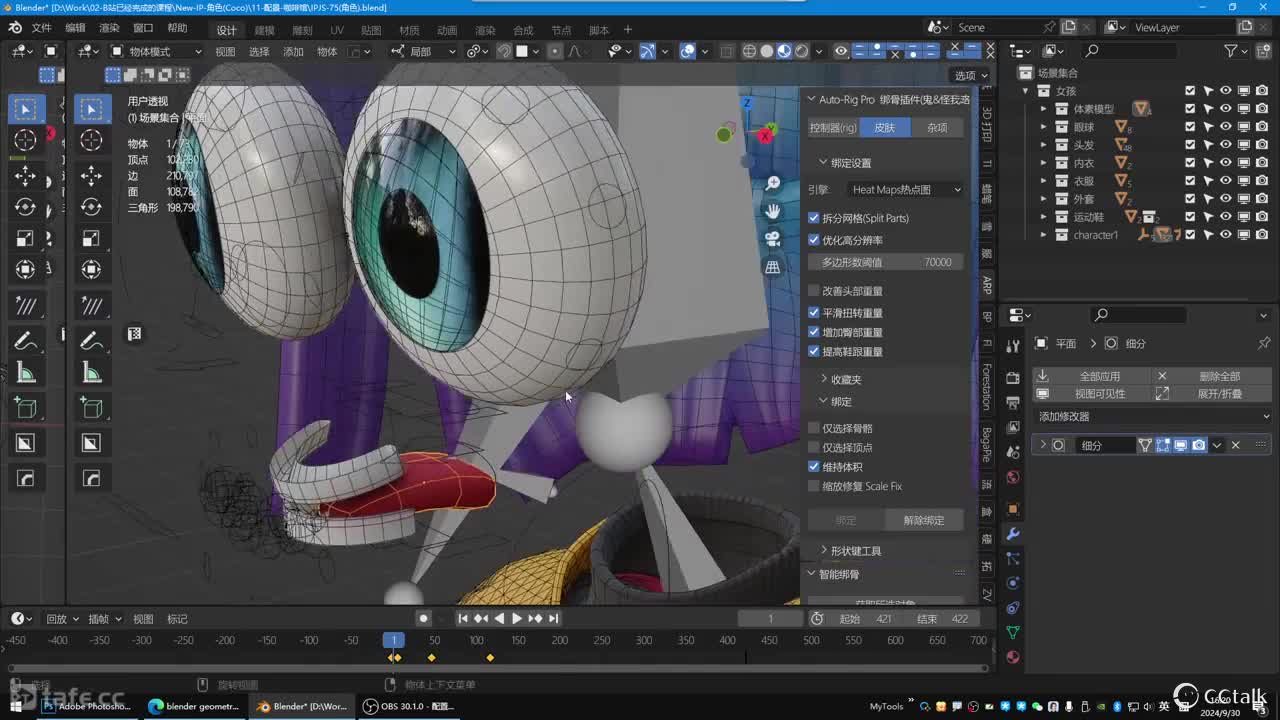Select the Measure tool in the left toolbar
Image resolution: width=1280 pixels, height=720 pixels.
[x=25, y=373]
